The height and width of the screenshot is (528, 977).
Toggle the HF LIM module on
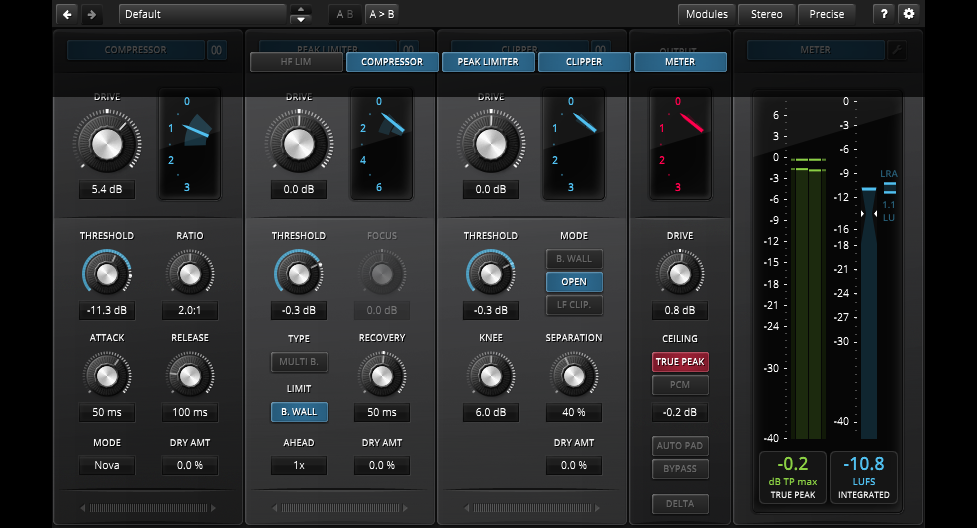click(x=296, y=62)
